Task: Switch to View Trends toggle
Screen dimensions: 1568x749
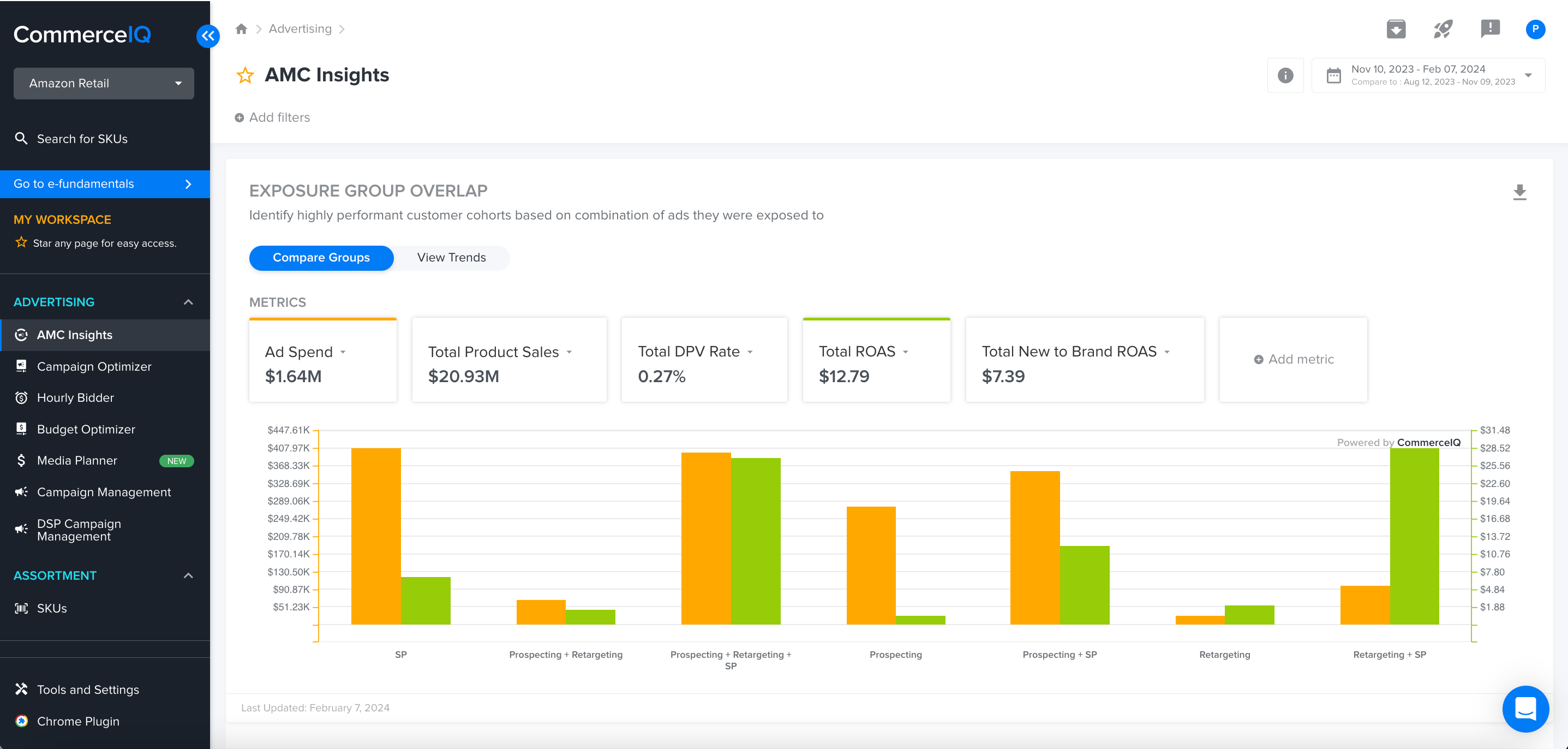Action: pos(451,258)
